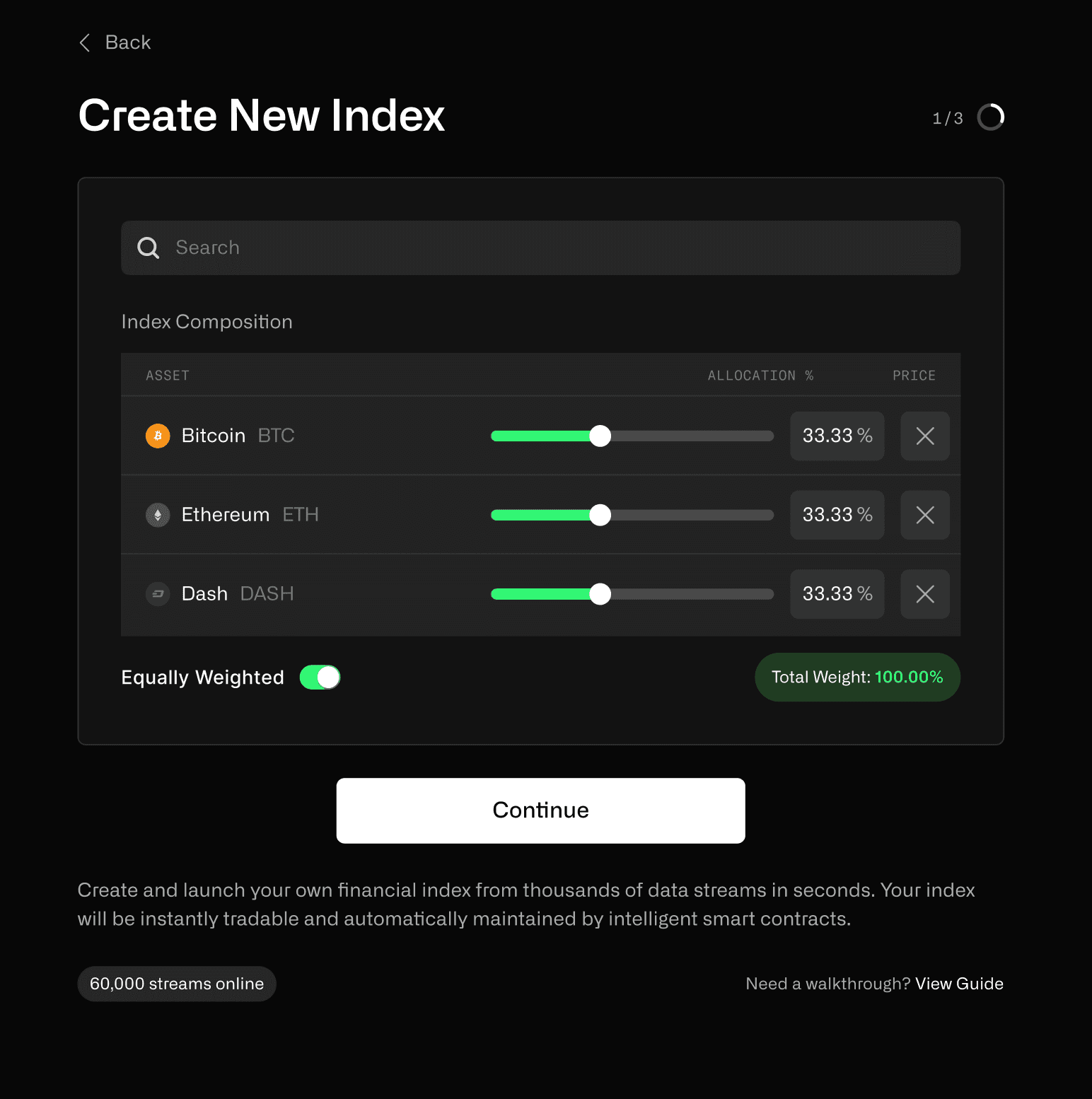
Task: Click the 60,000 streams online badge
Action: point(177,984)
